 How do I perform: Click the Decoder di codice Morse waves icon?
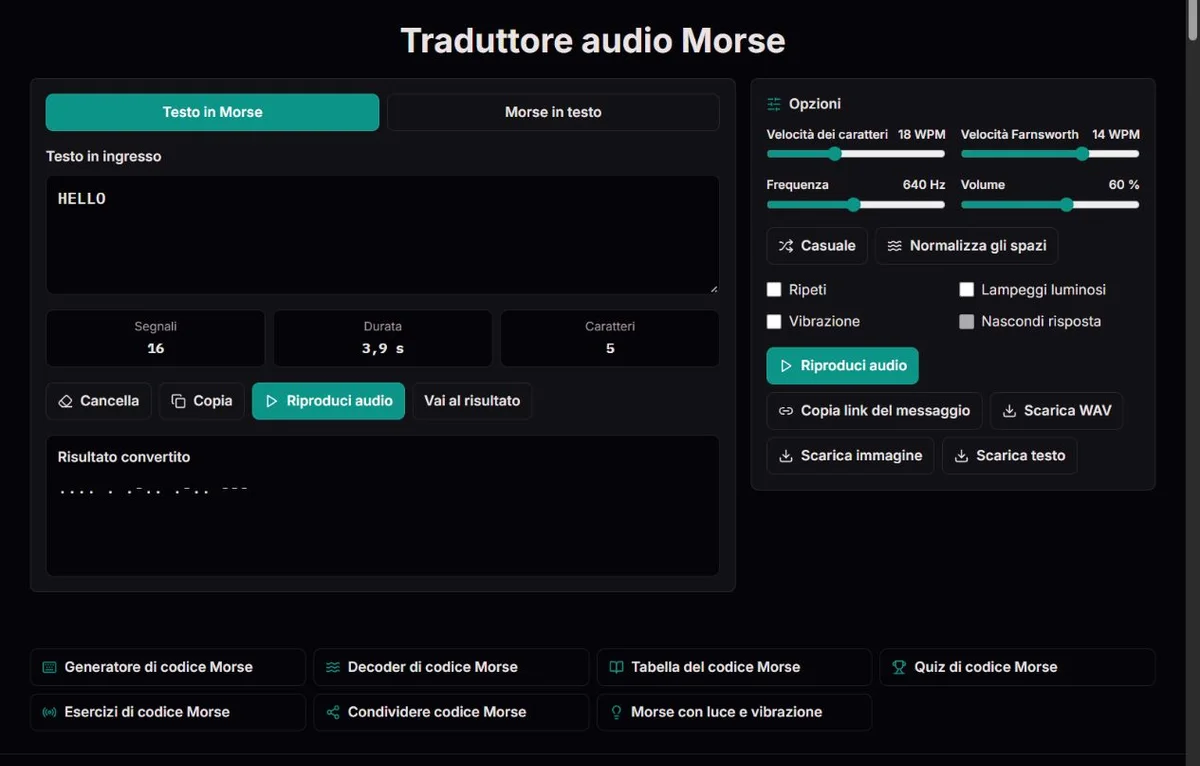pos(333,667)
